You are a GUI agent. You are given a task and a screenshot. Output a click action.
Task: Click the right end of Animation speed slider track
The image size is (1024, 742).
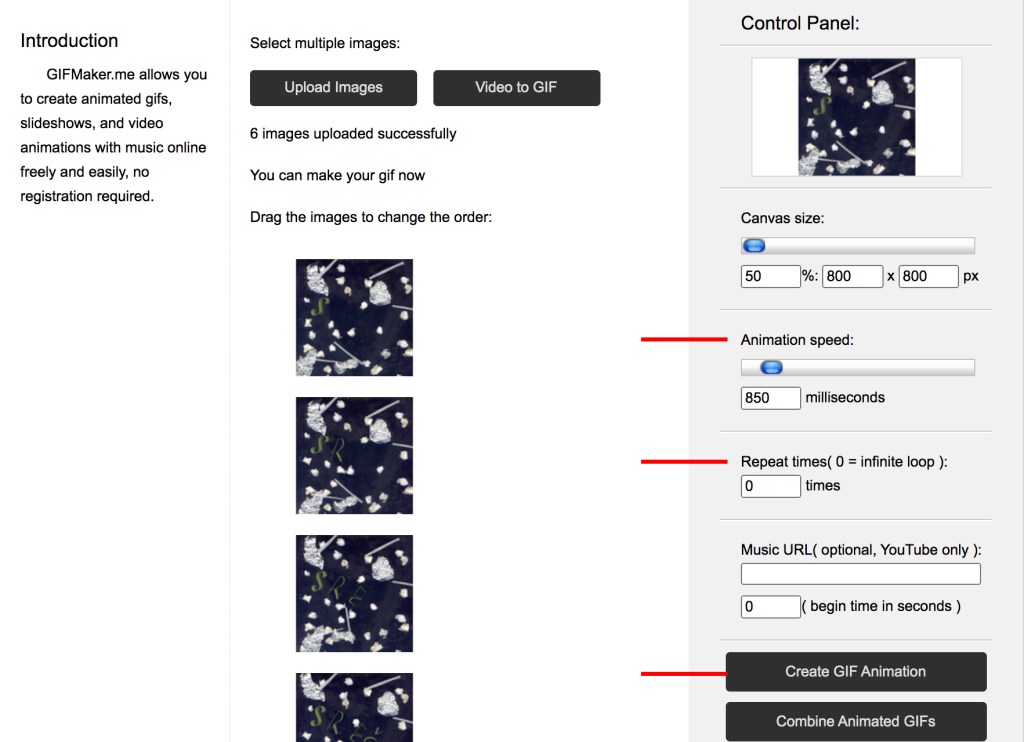tap(966, 368)
